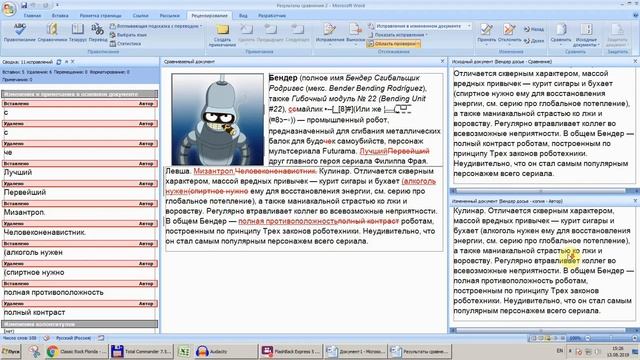Open Исправления в измененном документе dropdown
Viewport: 640px width, 360px height.
pyautogui.click(x=420, y=26)
